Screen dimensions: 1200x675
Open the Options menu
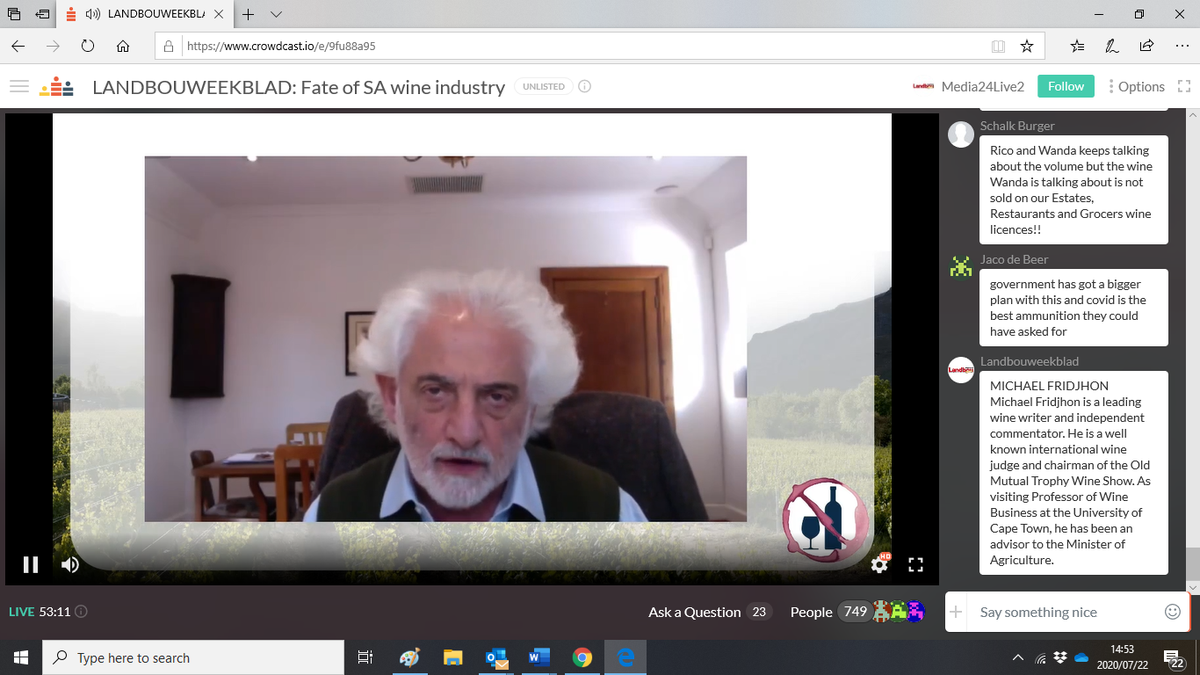click(1139, 86)
